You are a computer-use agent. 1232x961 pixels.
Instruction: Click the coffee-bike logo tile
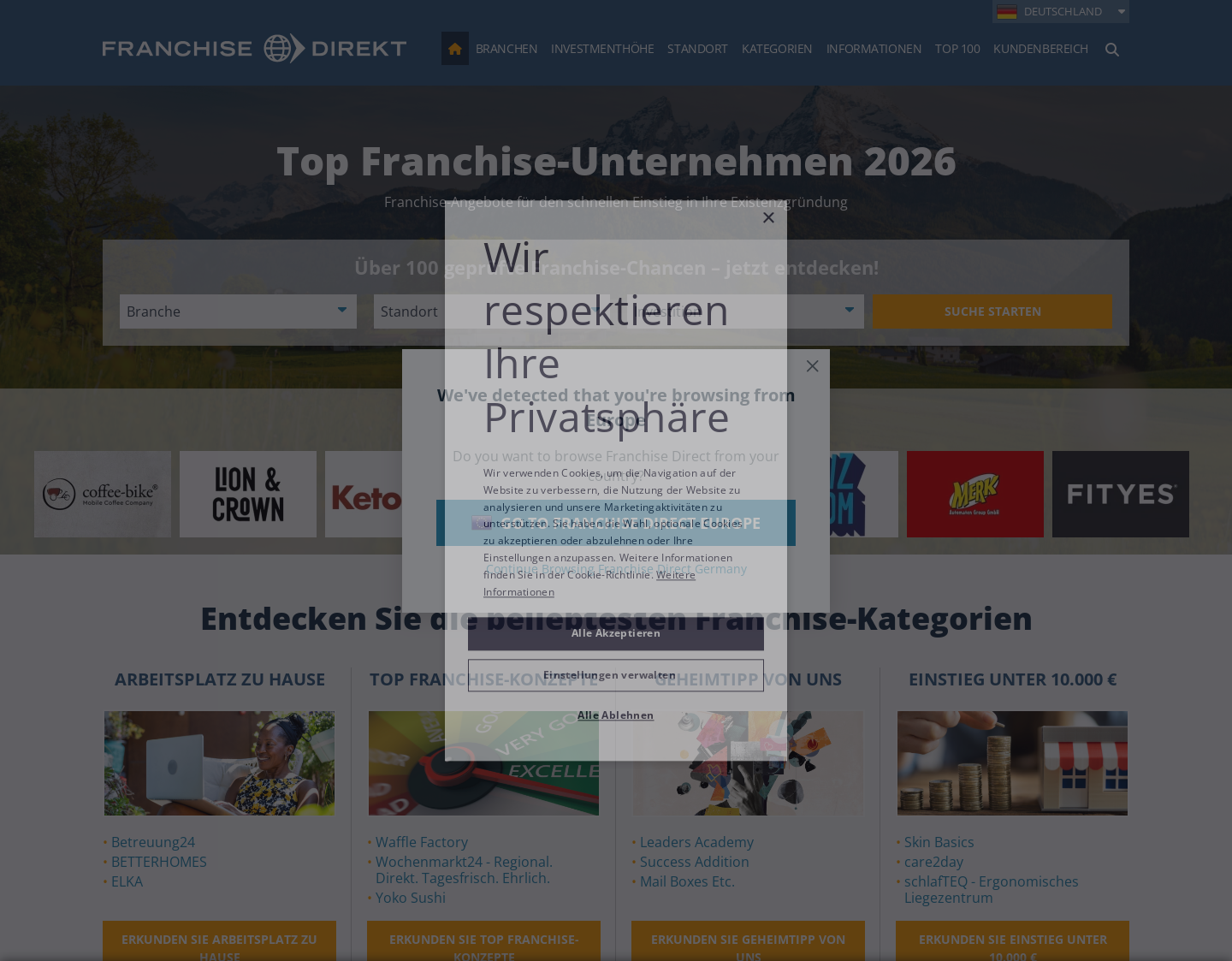point(103,494)
